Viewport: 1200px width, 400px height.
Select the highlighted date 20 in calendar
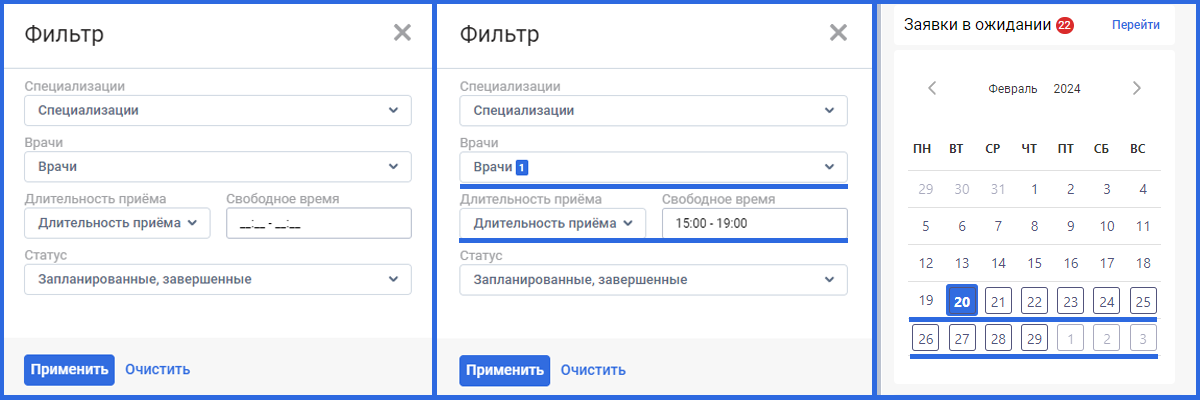pos(962,301)
